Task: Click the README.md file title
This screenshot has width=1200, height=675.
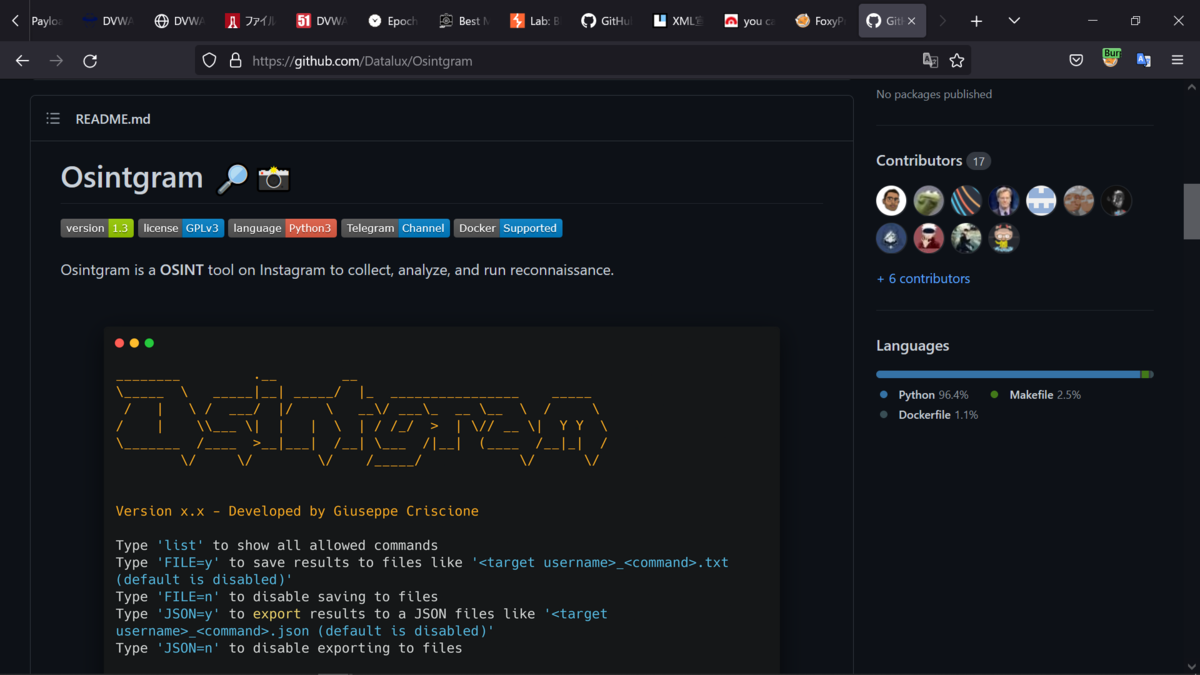Action: pyautogui.click(x=113, y=118)
